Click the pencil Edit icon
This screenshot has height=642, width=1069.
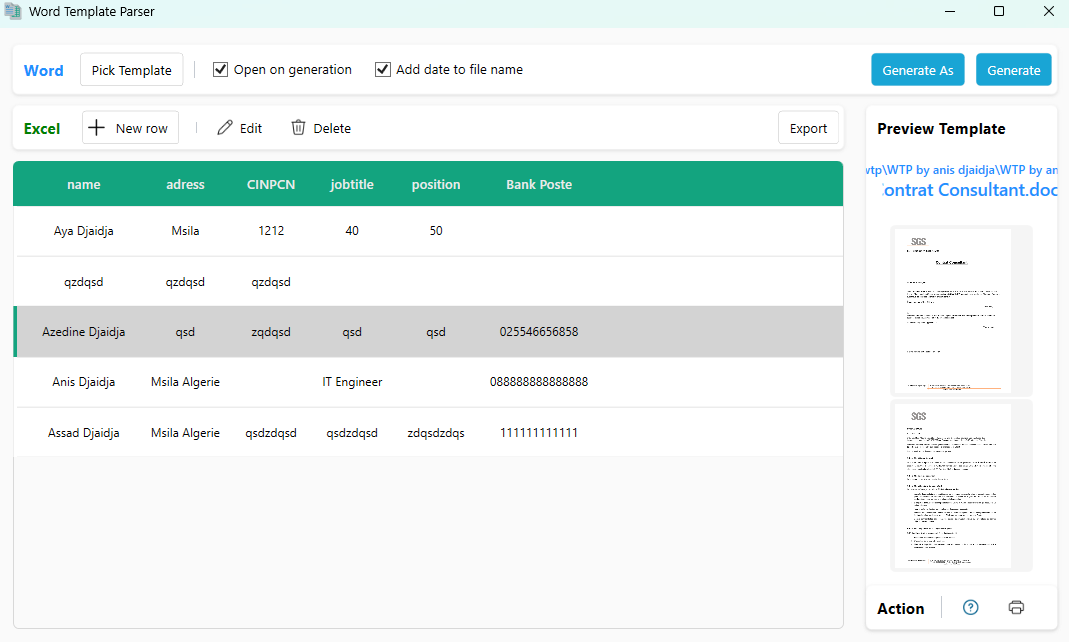coord(225,128)
